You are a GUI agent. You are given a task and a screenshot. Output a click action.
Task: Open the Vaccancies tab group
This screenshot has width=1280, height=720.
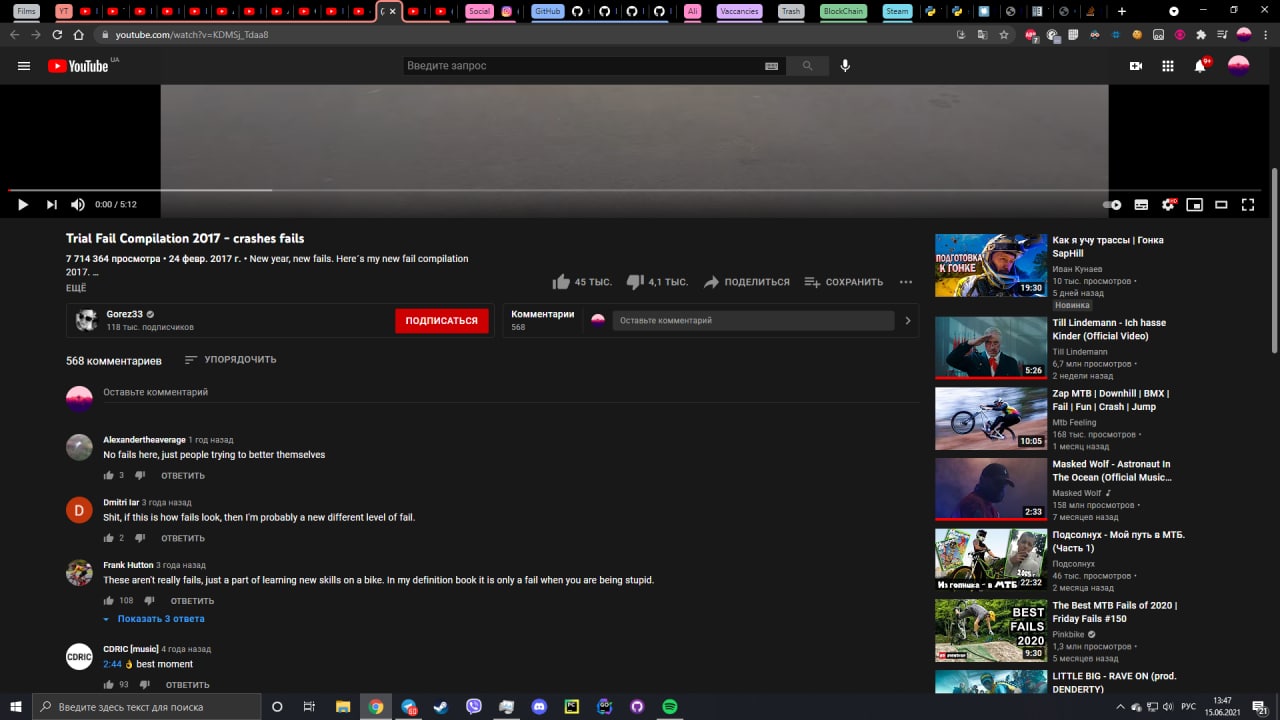point(739,11)
